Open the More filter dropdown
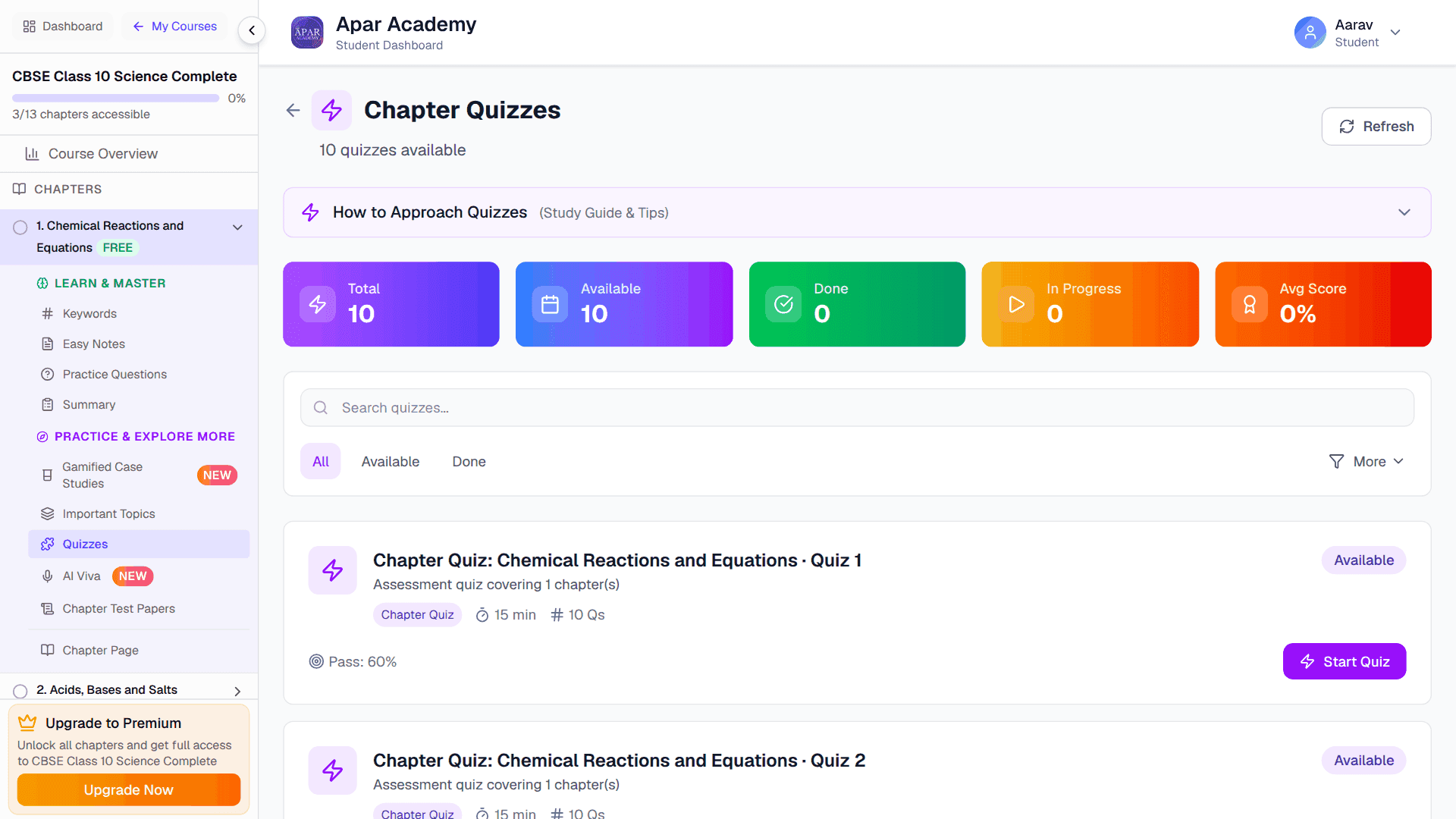The image size is (1456, 819). pos(1367,462)
